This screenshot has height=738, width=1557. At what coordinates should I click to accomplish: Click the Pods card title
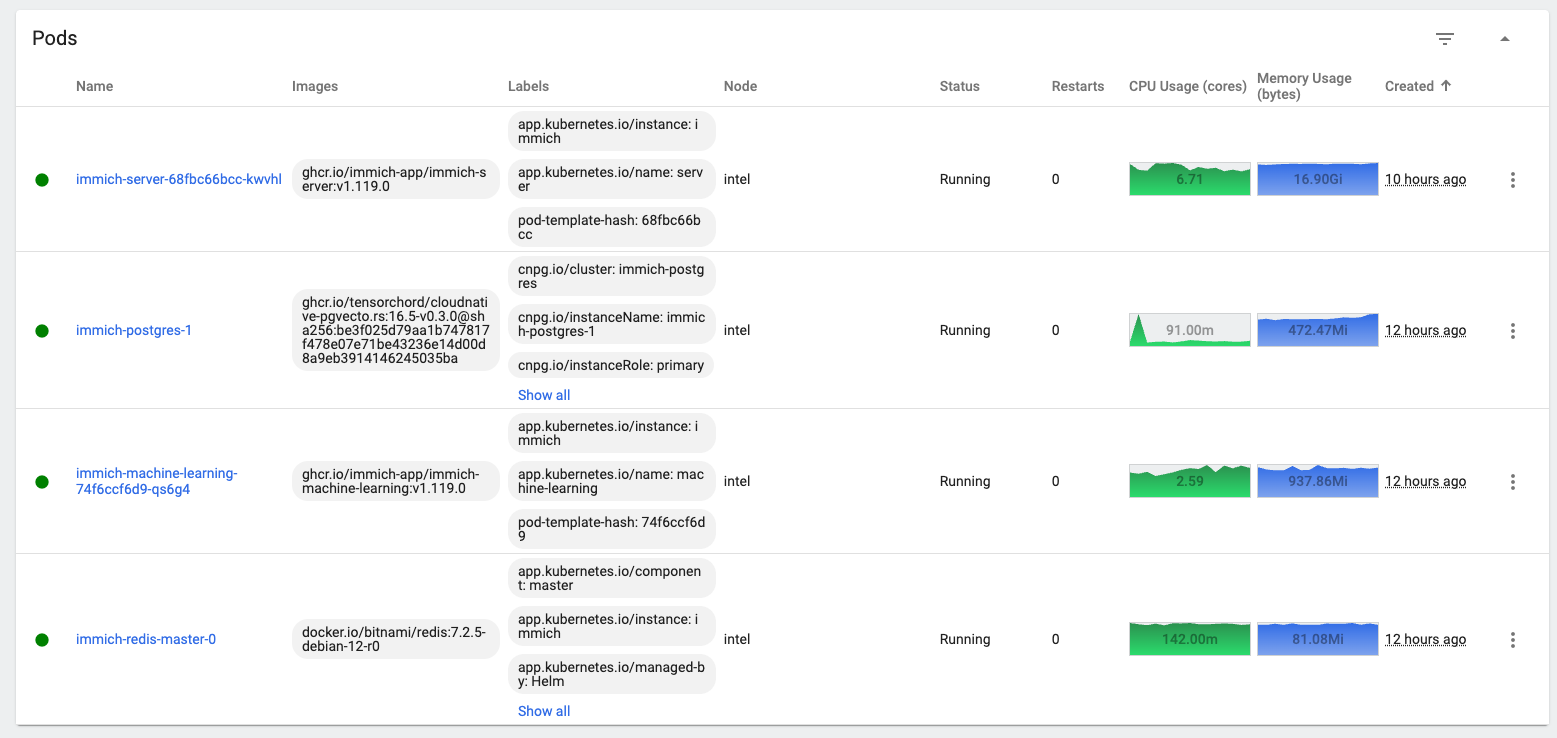55,39
